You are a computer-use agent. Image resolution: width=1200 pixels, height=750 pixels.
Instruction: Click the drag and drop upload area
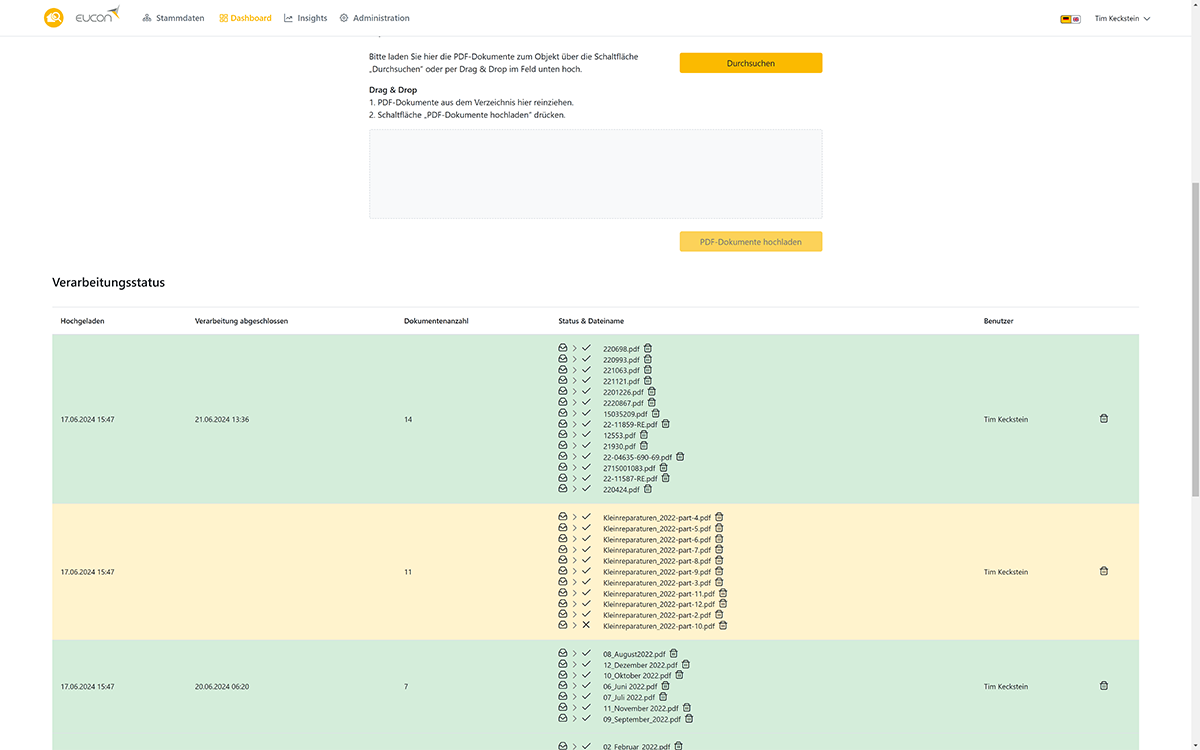pos(595,174)
